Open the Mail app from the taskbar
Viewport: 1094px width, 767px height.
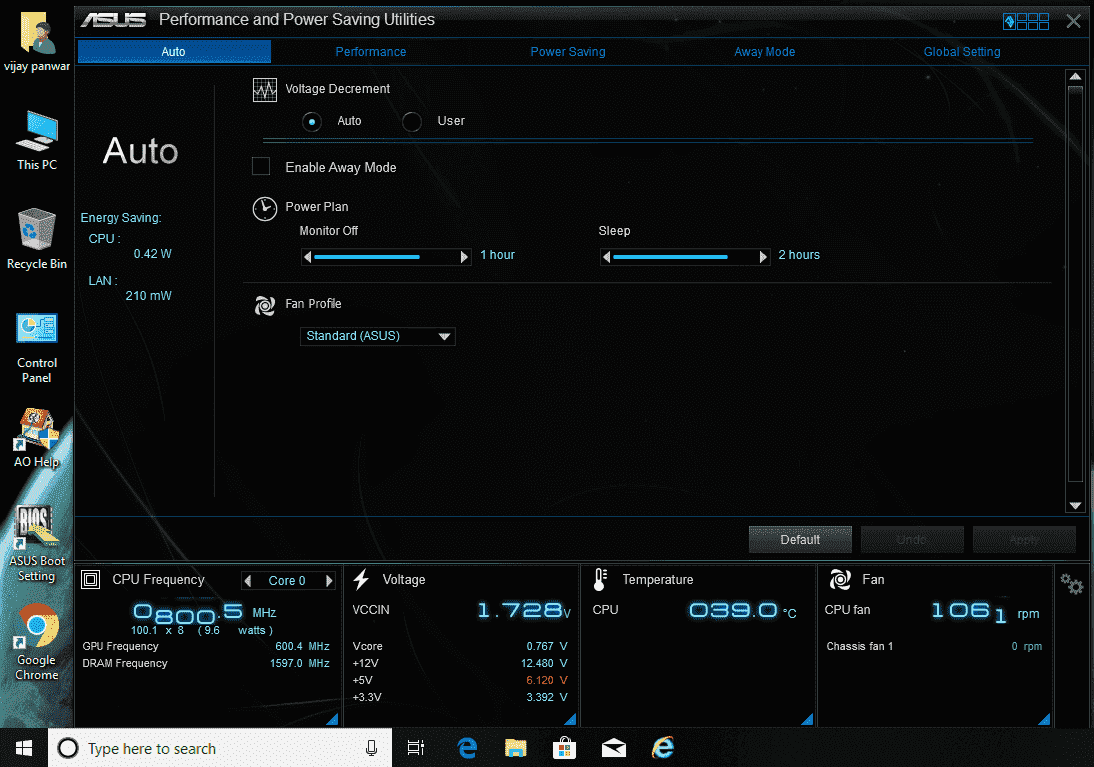click(x=614, y=748)
